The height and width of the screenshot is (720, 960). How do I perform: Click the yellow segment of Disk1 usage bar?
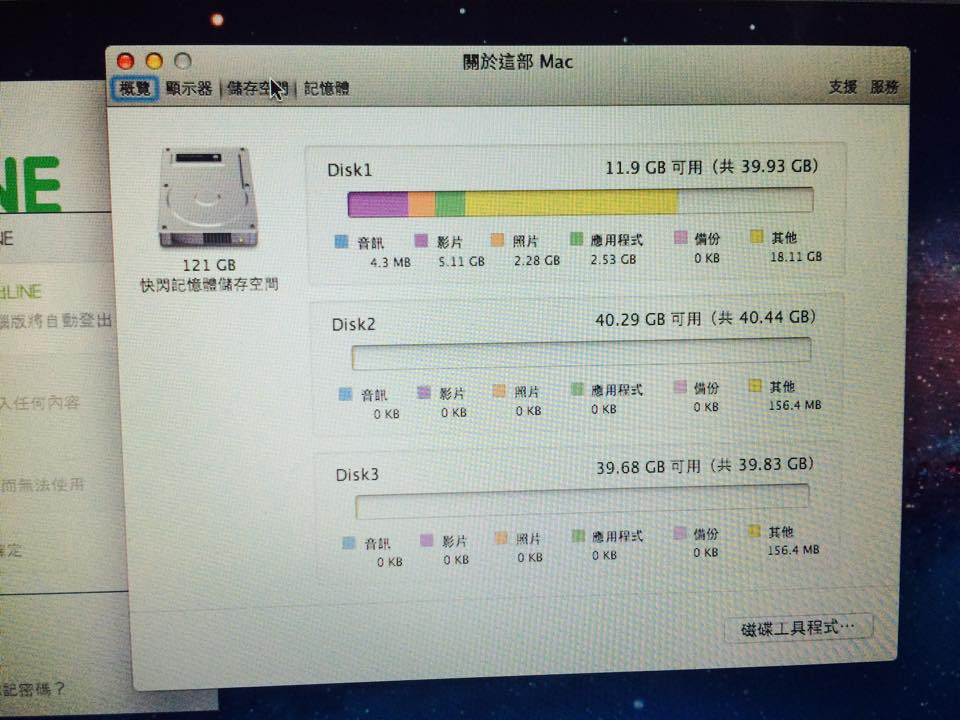pos(570,203)
